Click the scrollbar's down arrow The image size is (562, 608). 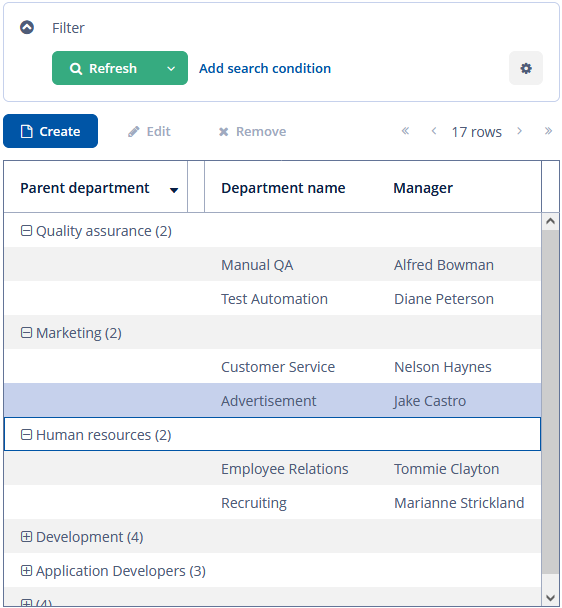pos(550,598)
